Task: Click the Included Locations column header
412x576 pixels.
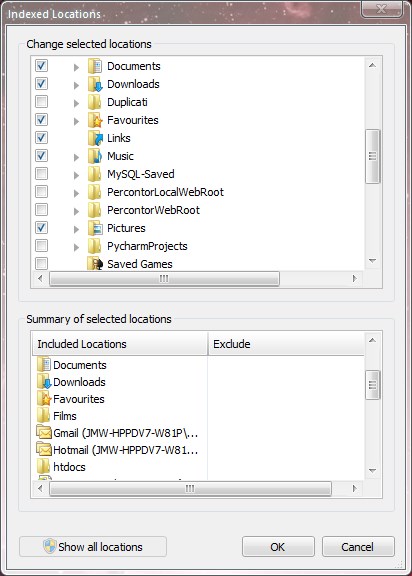Action: click(120, 344)
